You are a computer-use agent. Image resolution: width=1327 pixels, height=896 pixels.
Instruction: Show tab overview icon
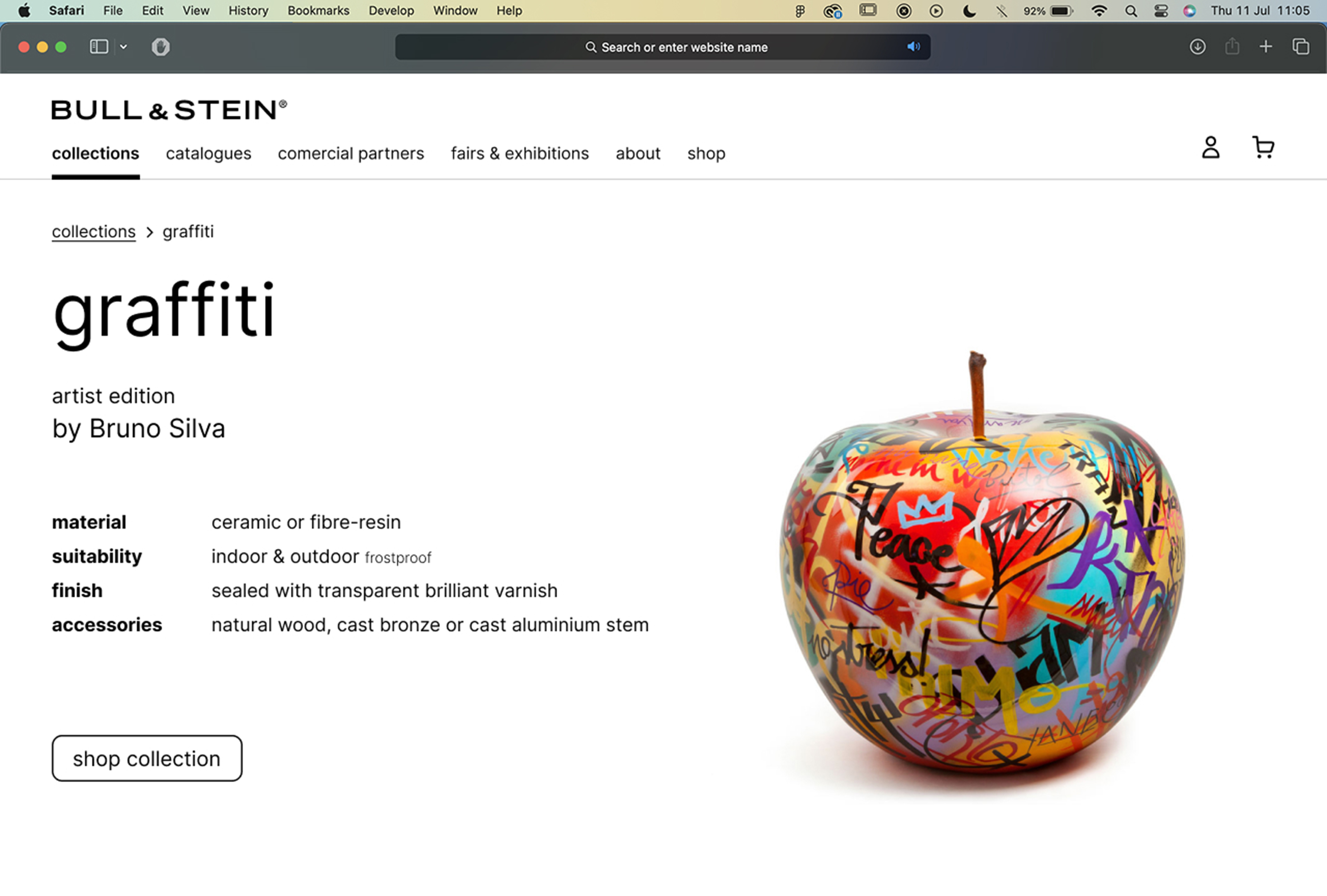[1301, 47]
